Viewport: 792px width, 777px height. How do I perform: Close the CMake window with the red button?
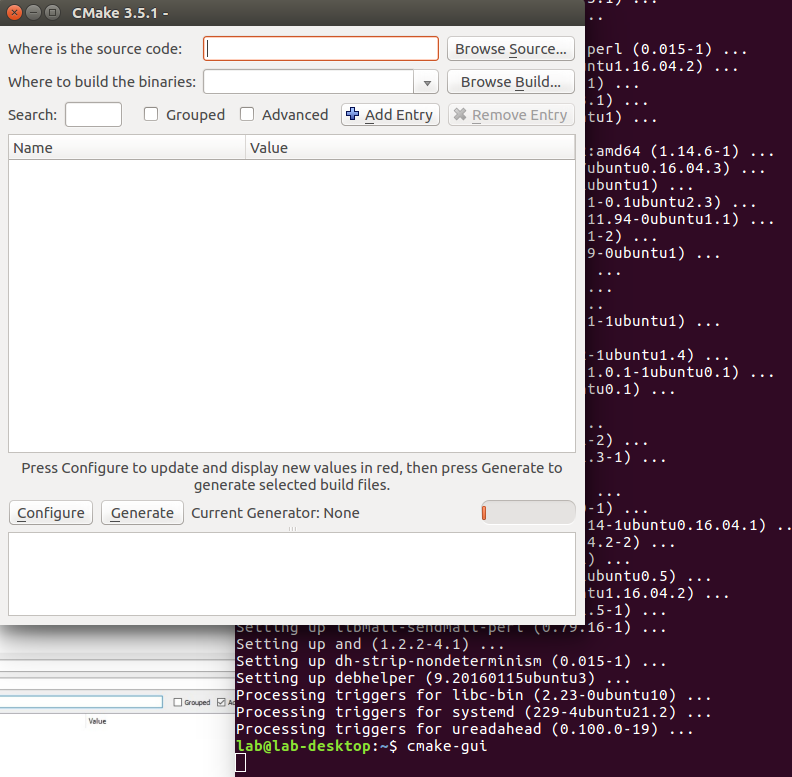[15, 12]
